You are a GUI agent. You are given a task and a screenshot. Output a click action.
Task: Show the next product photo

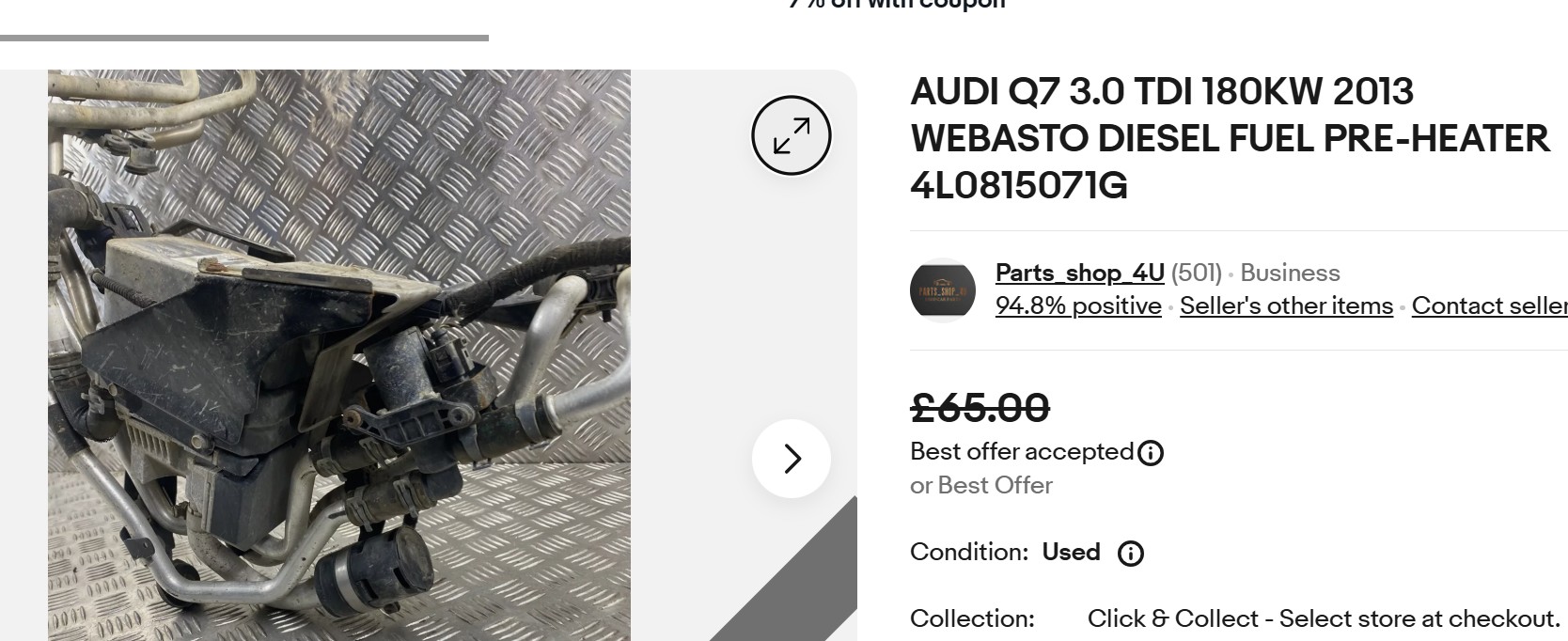pos(792,459)
